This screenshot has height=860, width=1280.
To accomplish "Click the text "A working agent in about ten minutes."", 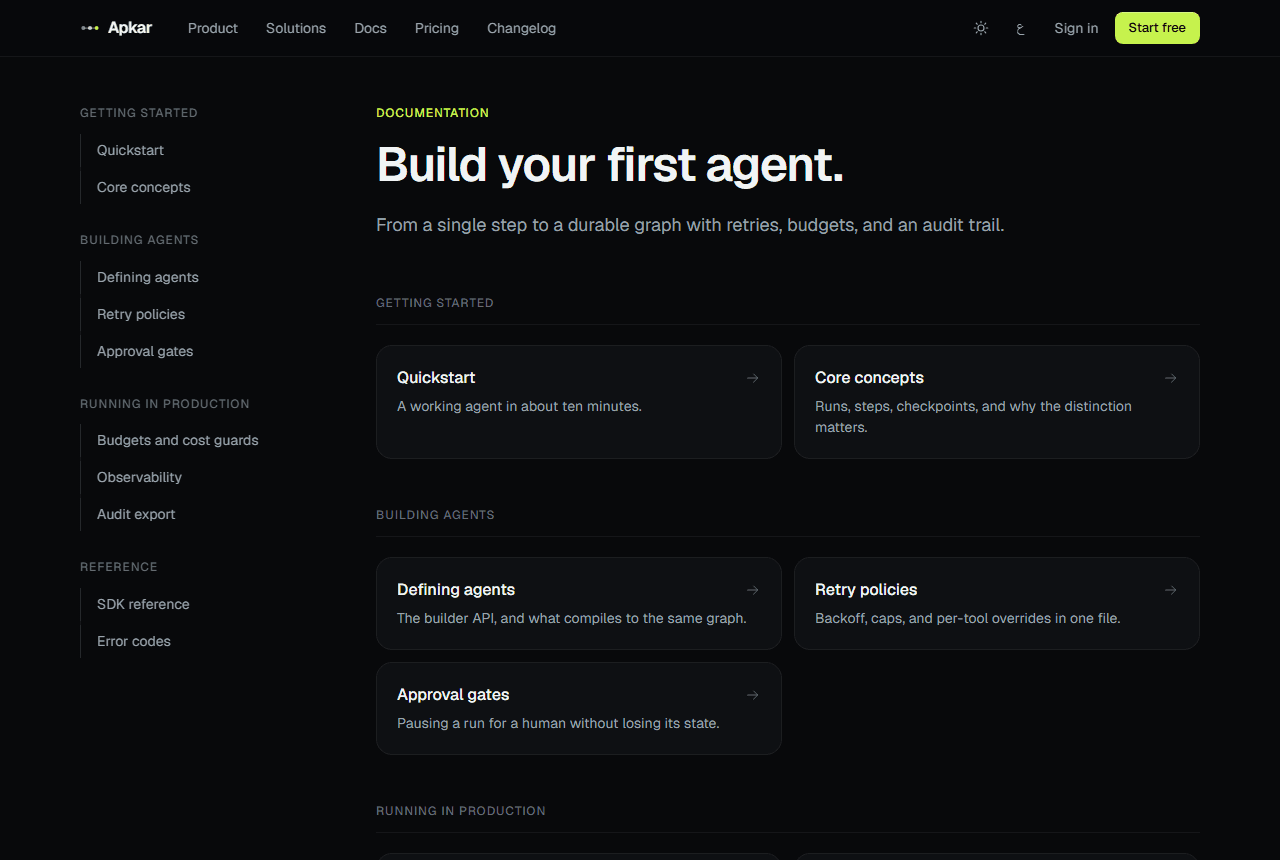I will pyautogui.click(x=519, y=406).
